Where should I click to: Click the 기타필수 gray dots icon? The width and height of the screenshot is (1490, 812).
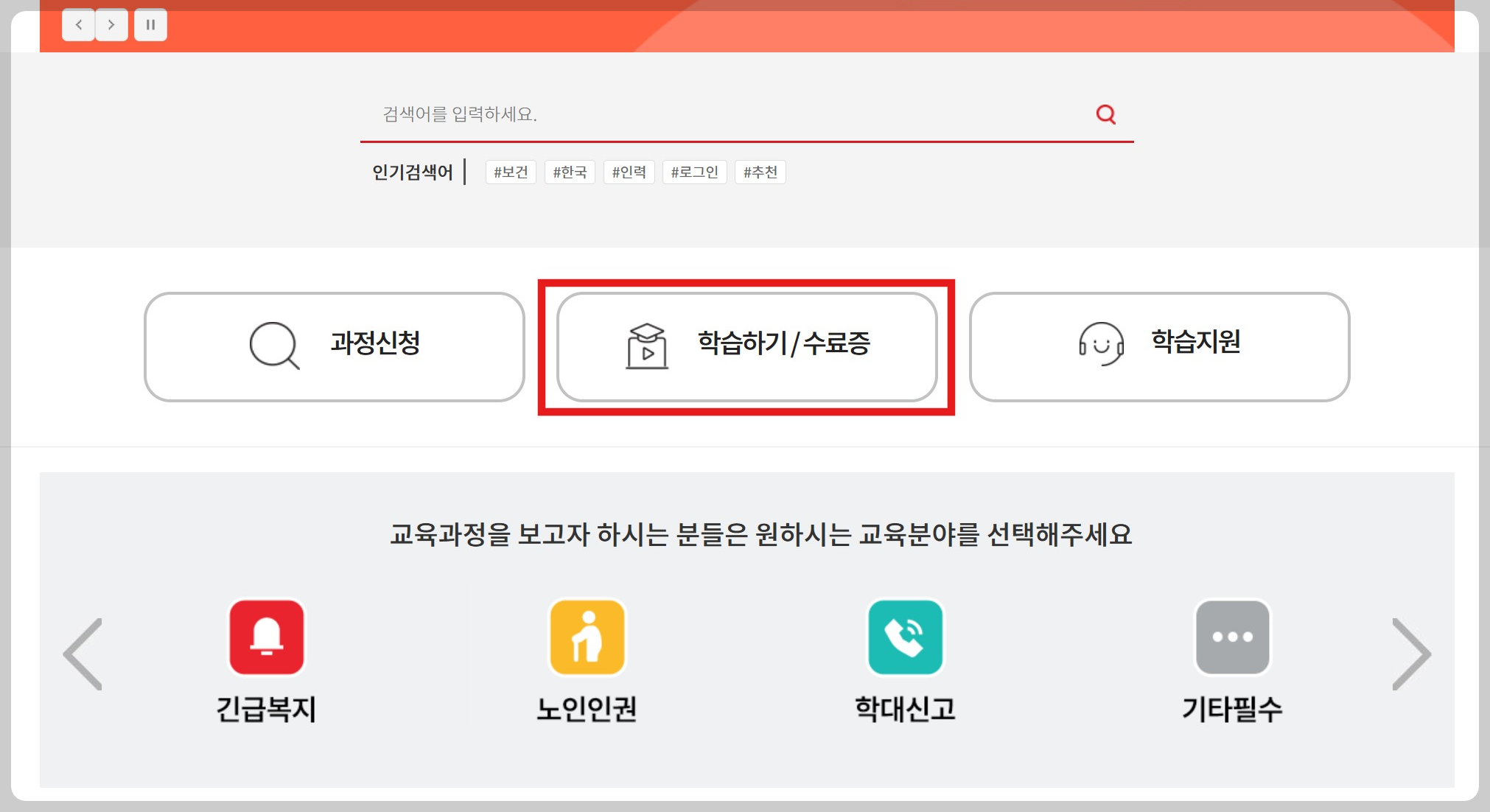pyautogui.click(x=1232, y=637)
